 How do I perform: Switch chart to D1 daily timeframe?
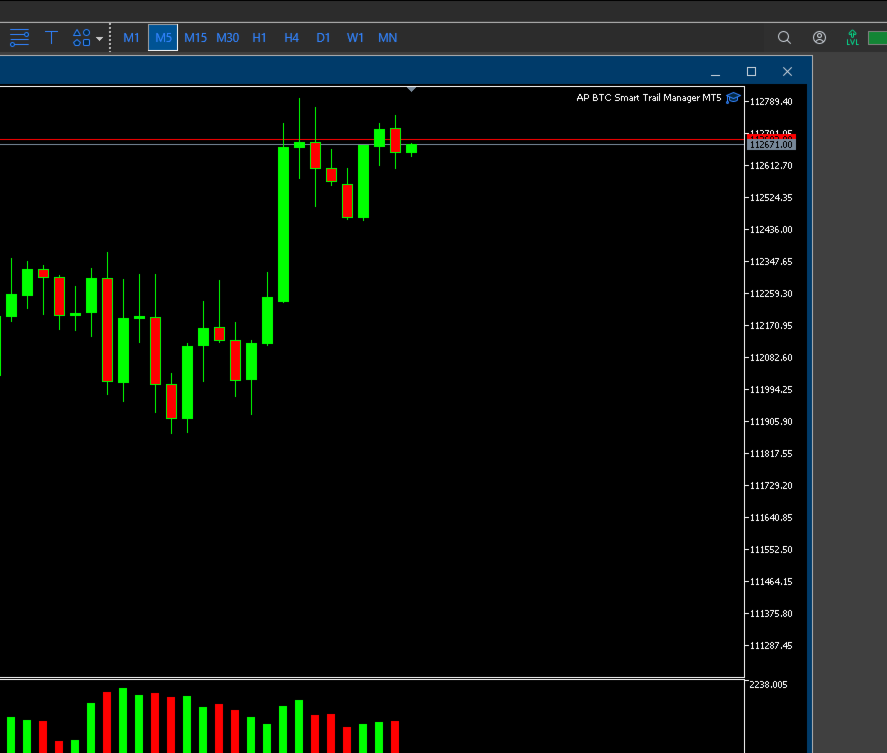point(323,38)
